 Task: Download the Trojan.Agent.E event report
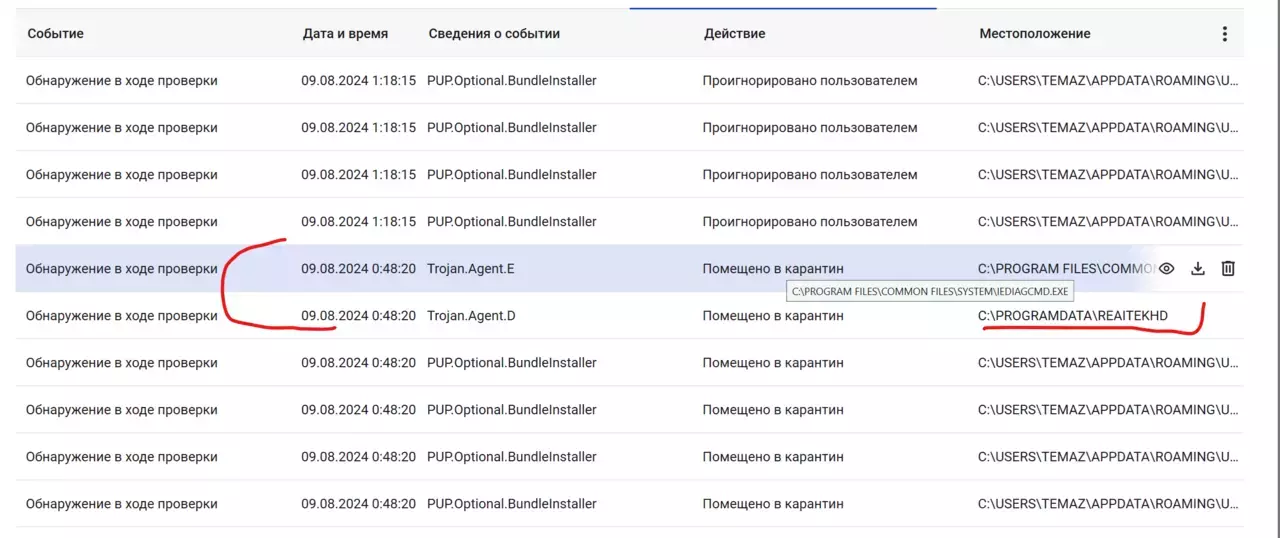(1198, 268)
